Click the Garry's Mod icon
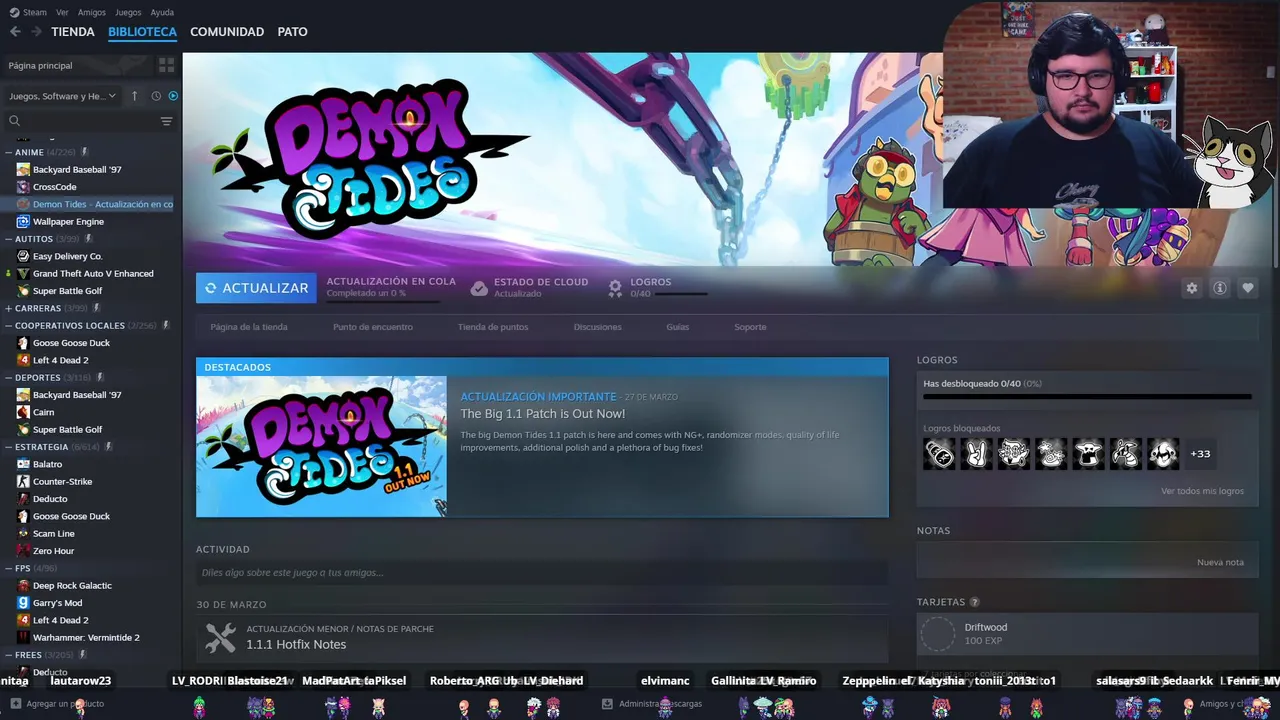Screen dimensions: 1280x720 pyautogui.click(x=23, y=603)
